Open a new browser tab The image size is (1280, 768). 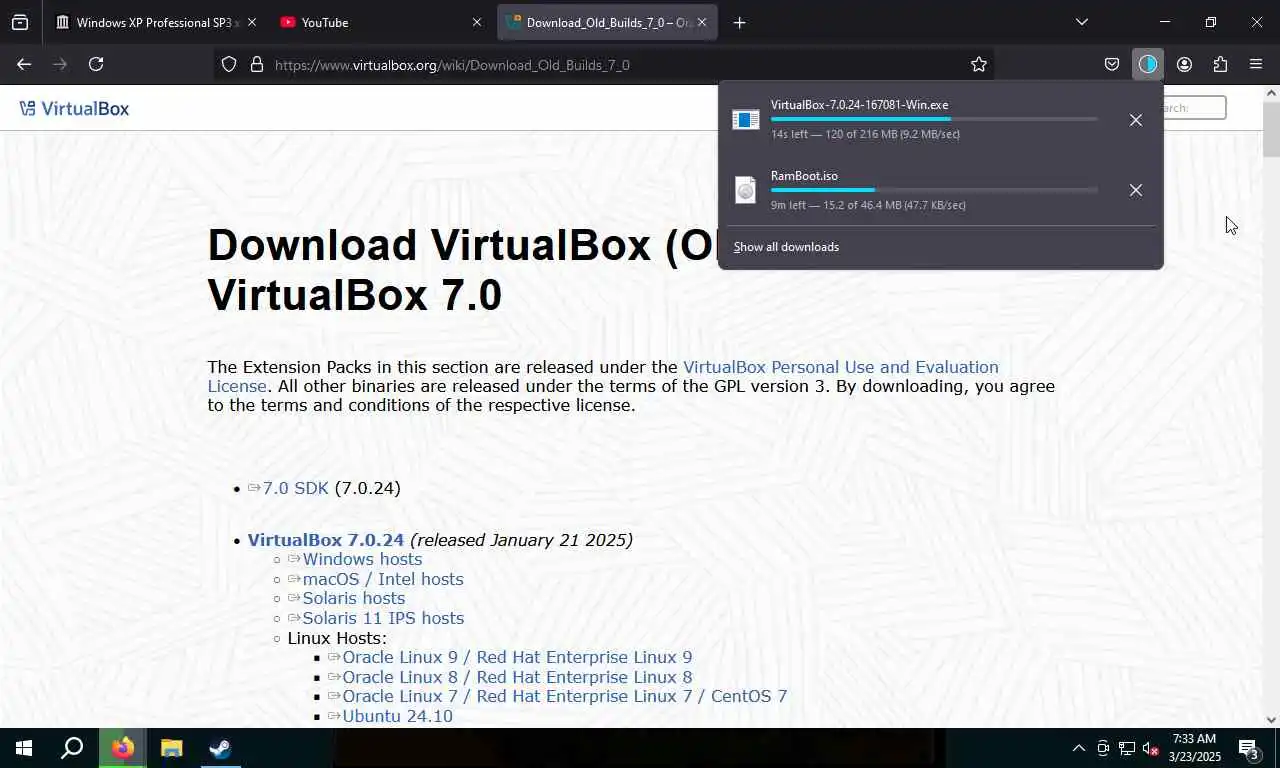739,22
